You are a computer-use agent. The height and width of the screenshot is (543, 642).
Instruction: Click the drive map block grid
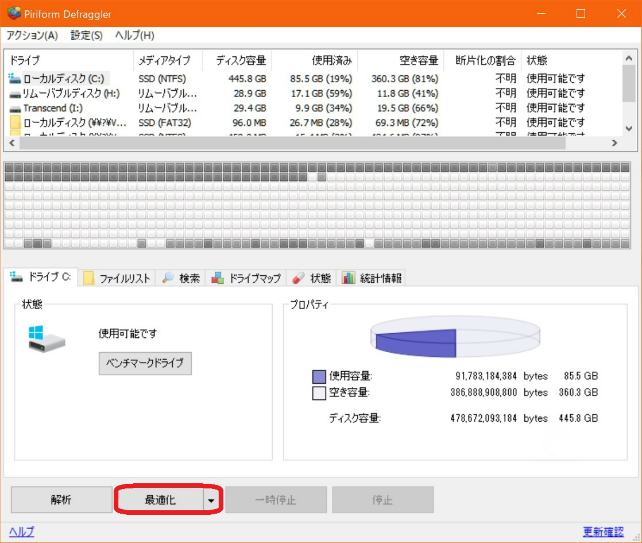(x=317, y=205)
